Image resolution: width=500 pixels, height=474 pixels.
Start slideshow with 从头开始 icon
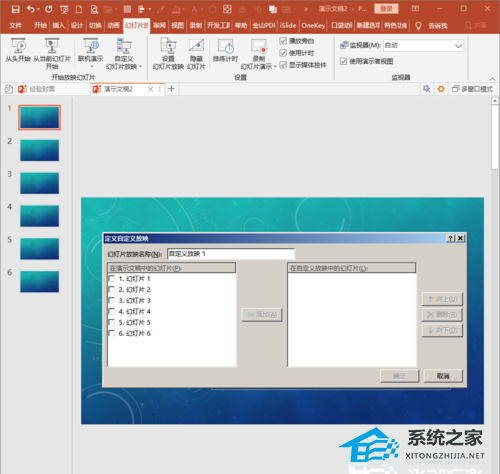coord(18,46)
